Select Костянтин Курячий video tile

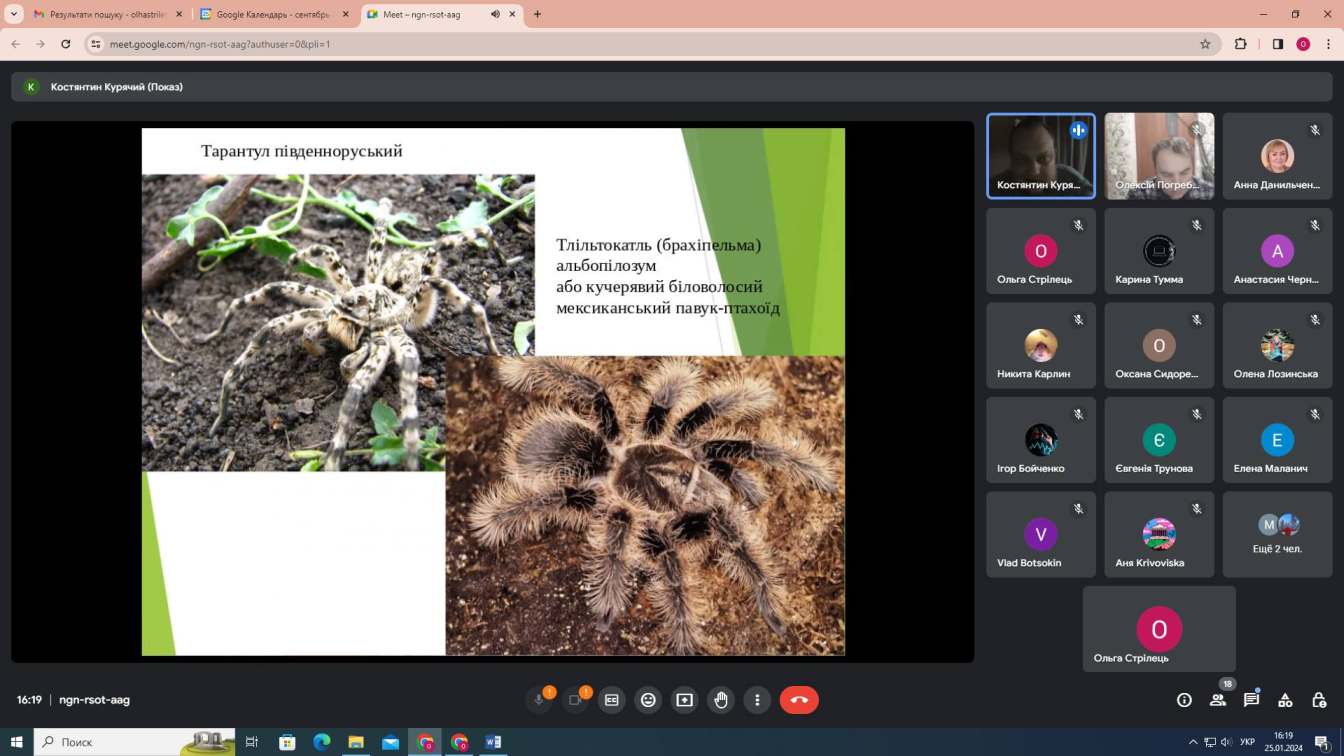click(x=1040, y=156)
